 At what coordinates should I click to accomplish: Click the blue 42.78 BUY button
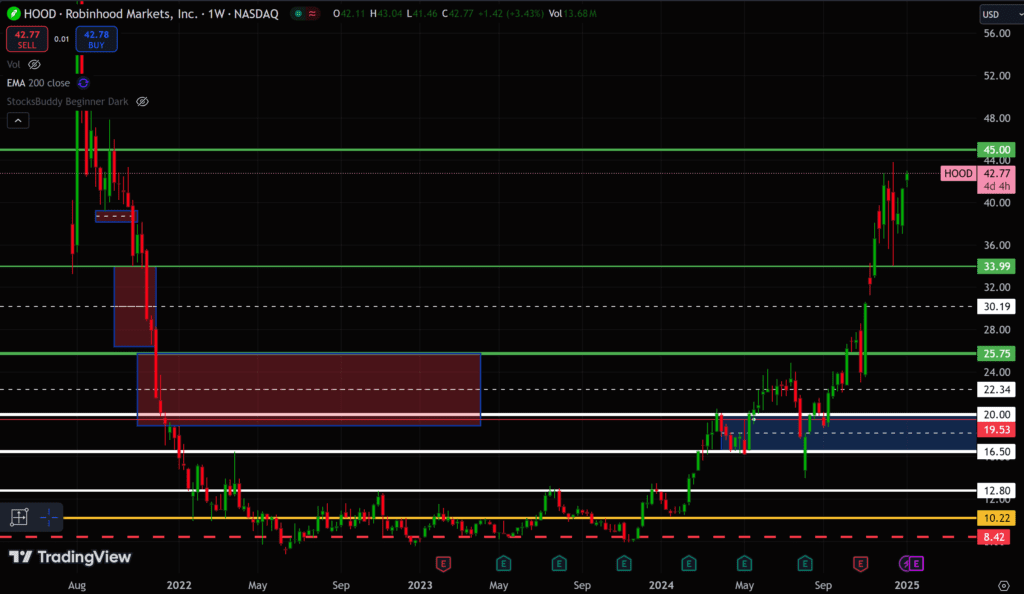(x=96, y=39)
